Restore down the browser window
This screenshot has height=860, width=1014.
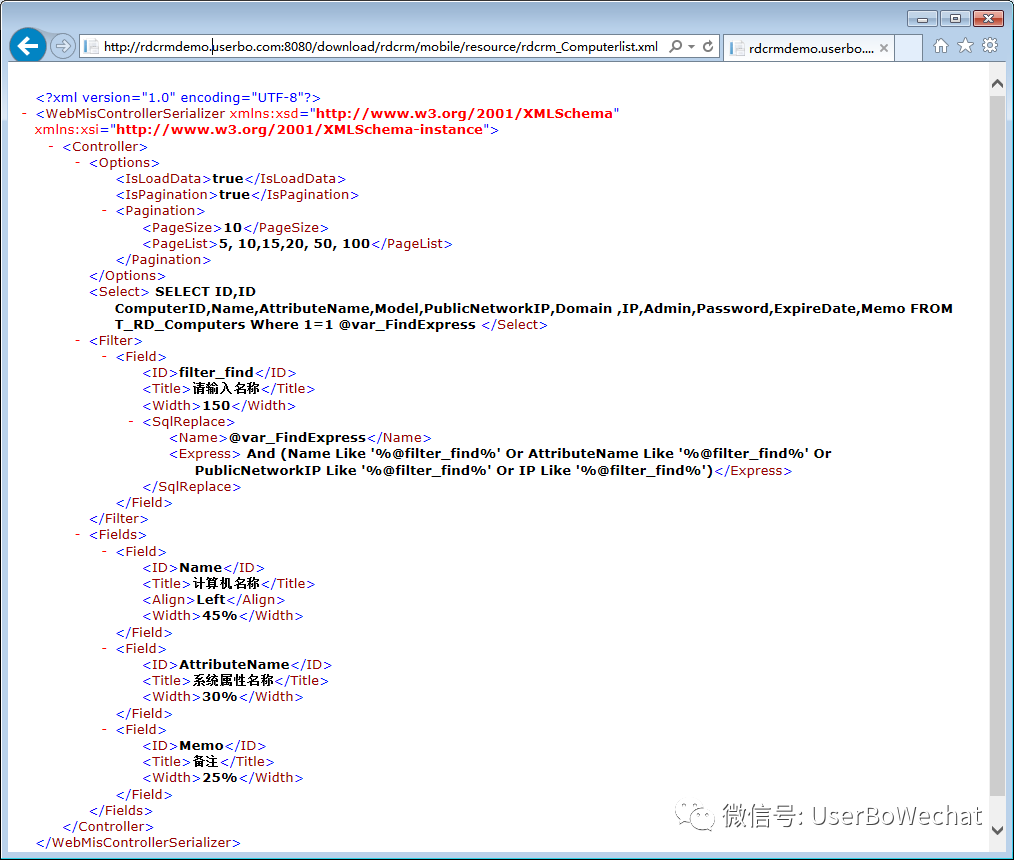click(955, 19)
